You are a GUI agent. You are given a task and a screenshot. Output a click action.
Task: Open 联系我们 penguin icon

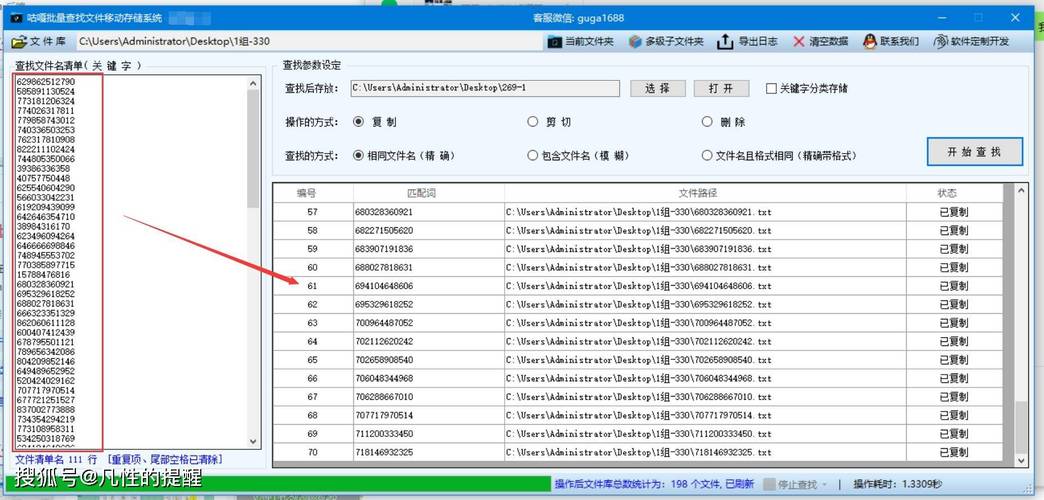point(870,41)
